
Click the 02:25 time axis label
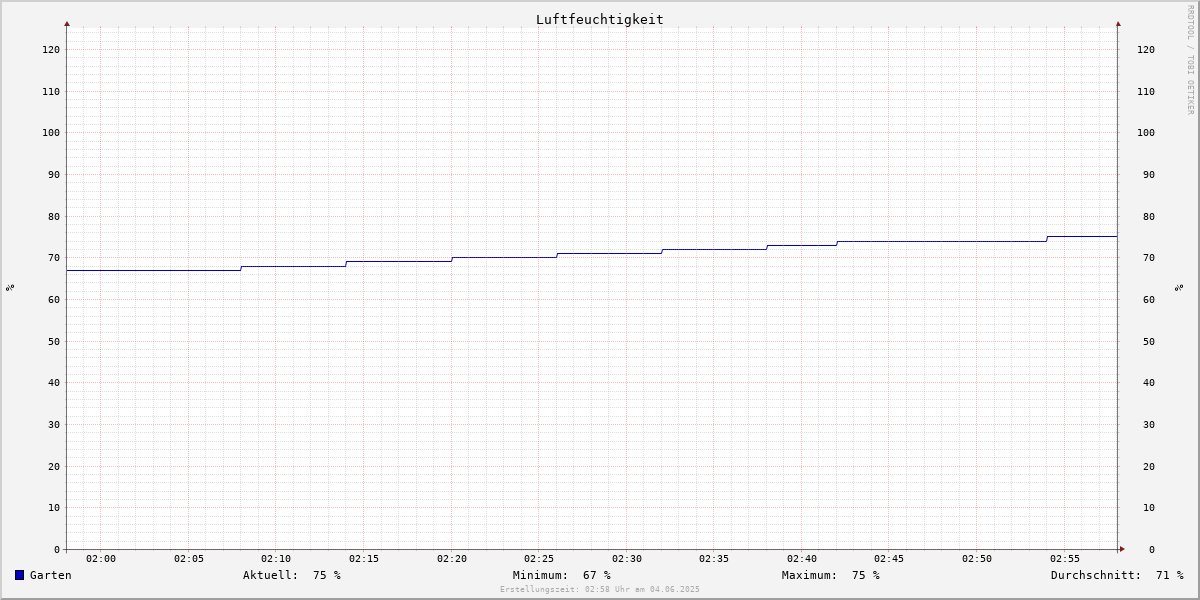tap(539, 559)
